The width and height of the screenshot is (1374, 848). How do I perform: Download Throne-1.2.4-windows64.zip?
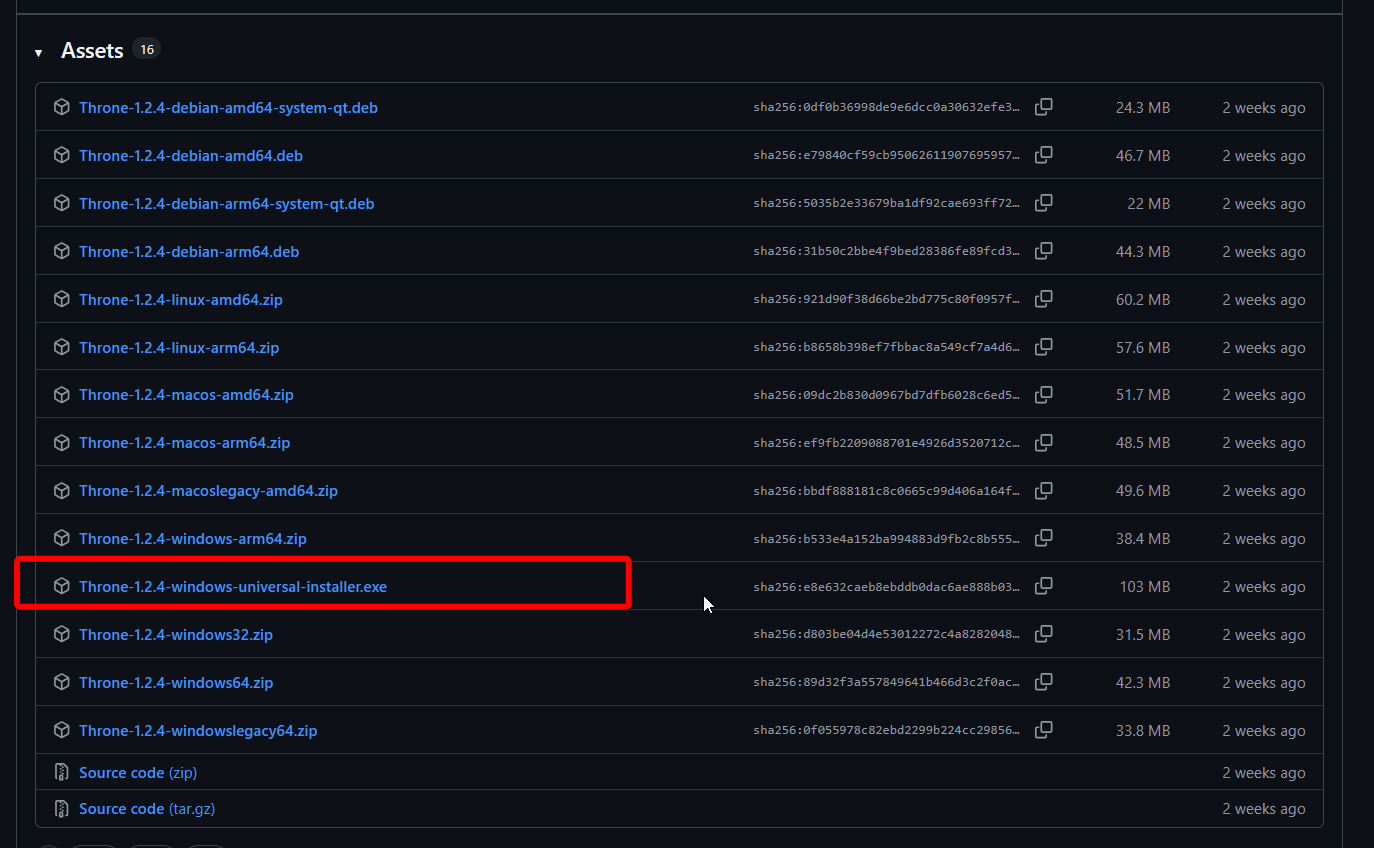pyautogui.click(x=176, y=682)
